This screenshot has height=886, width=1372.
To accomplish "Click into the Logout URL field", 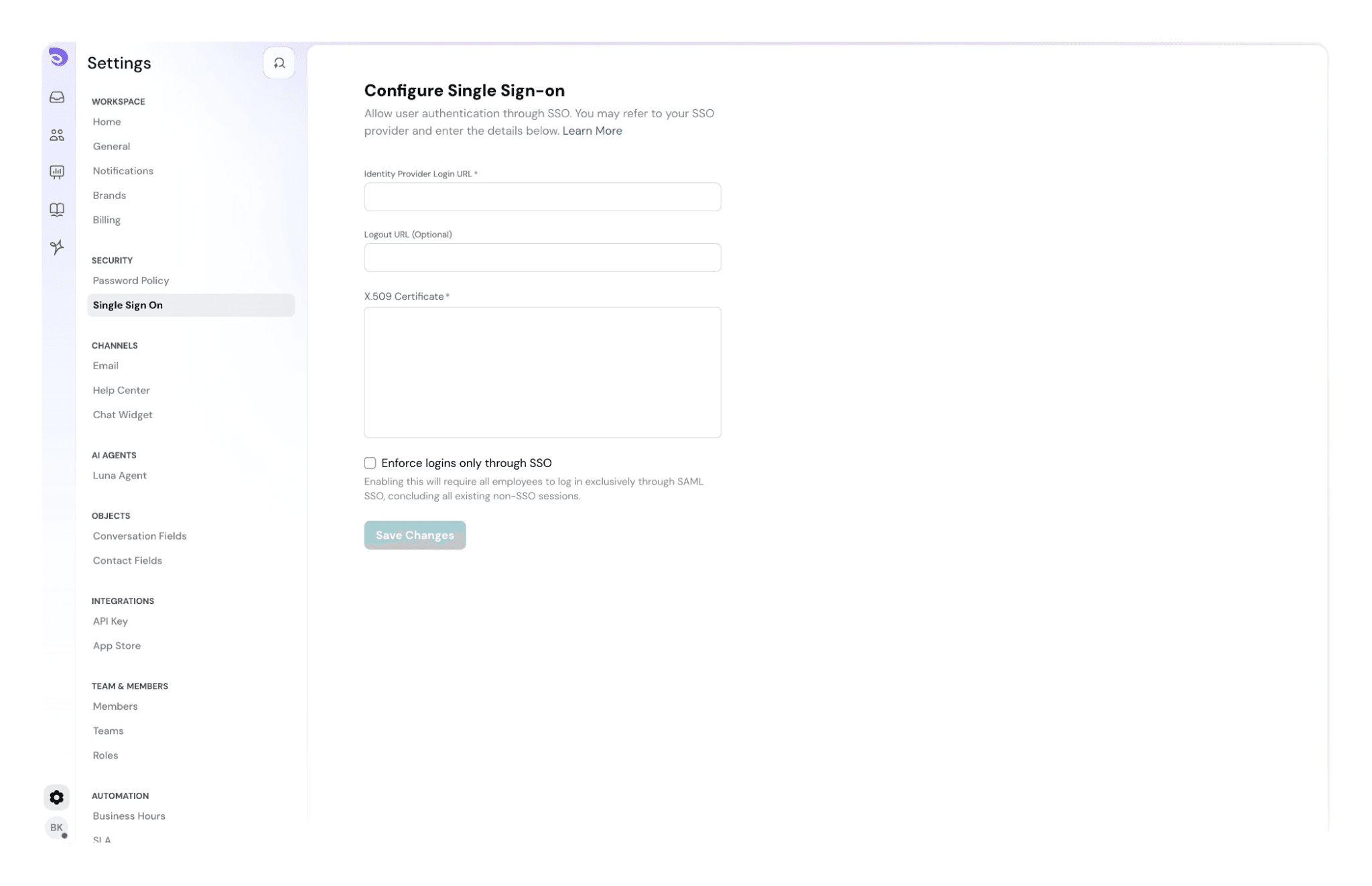I will coord(542,258).
